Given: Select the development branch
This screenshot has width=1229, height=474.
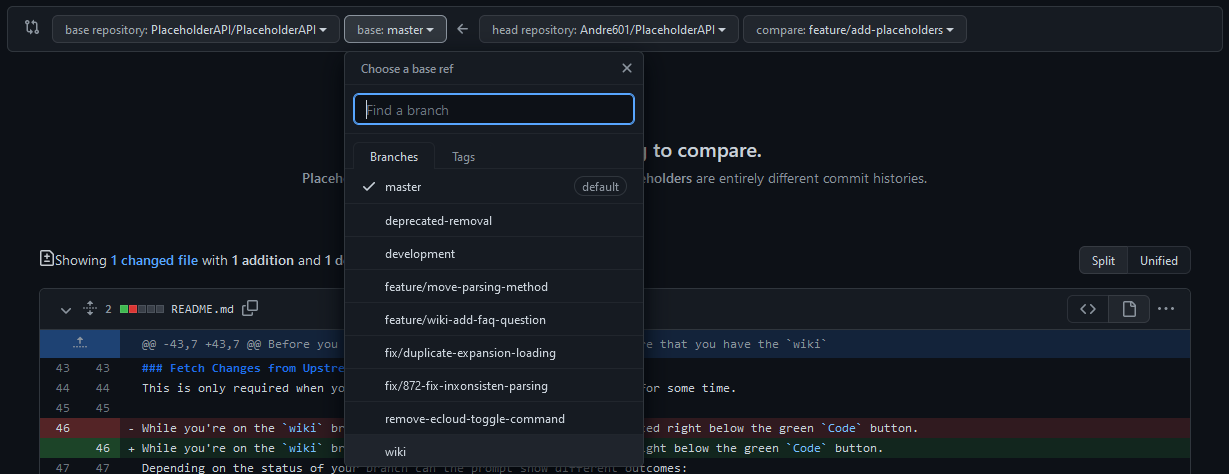Looking at the screenshot, I should pyautogui.click(x=420, y=254).
